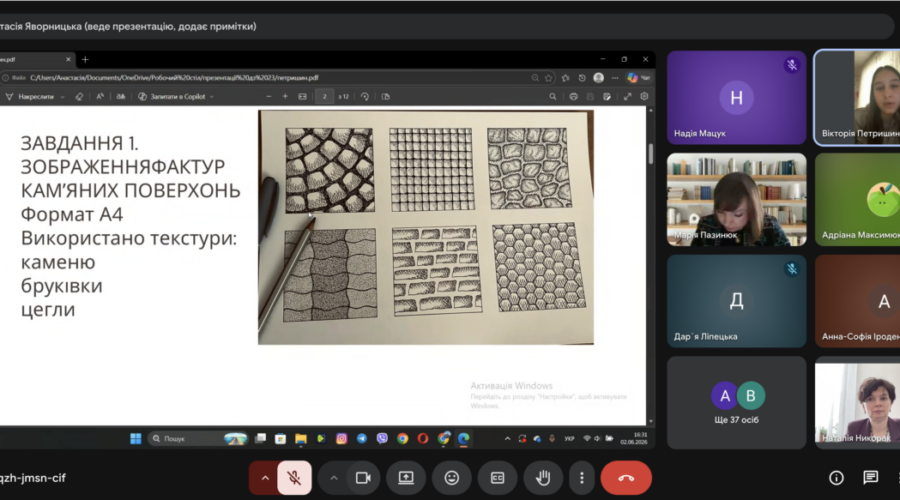Select the Draw (Накреслити) tool in PDF toolbar
Viewport: 900px width, 500px height.
tap(30, 96)
